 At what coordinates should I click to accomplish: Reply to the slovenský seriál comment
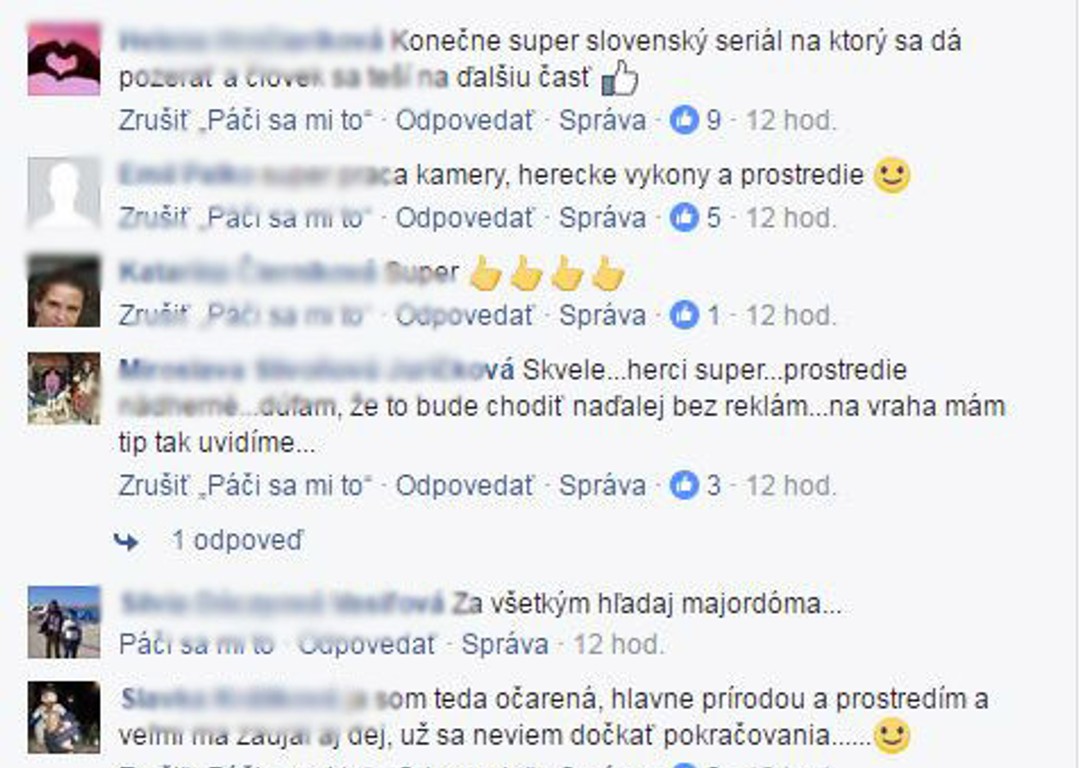(x=464, y=121)
